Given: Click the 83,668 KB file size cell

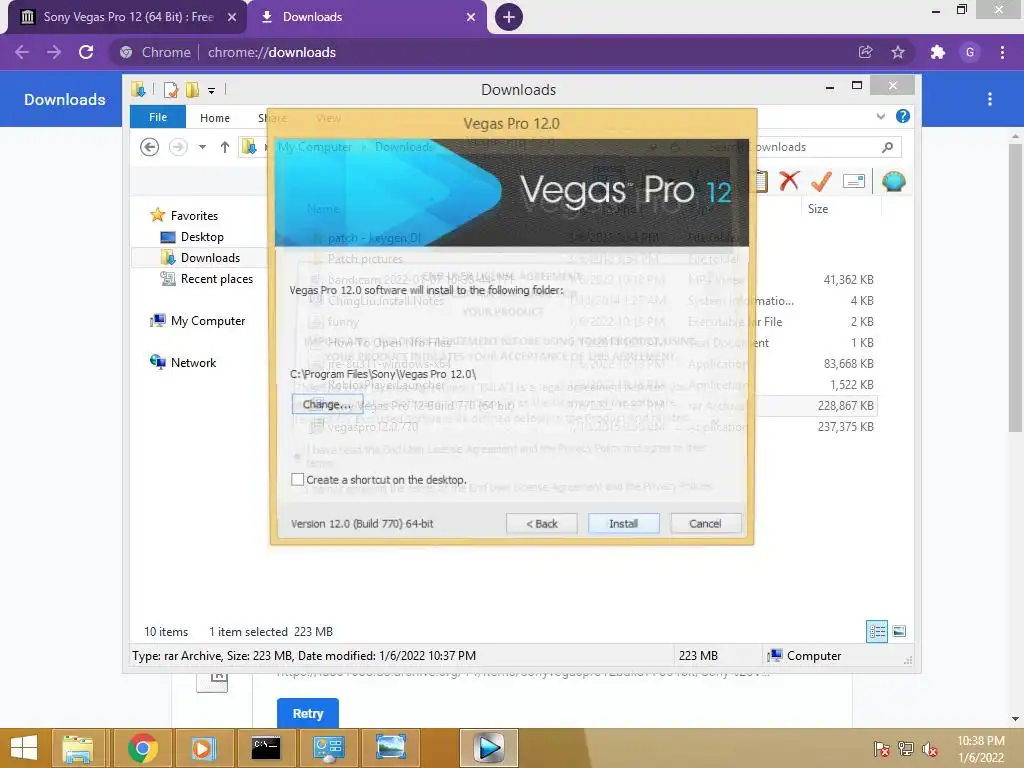Looking at the screenshot, I should click(x=848, y=364).
